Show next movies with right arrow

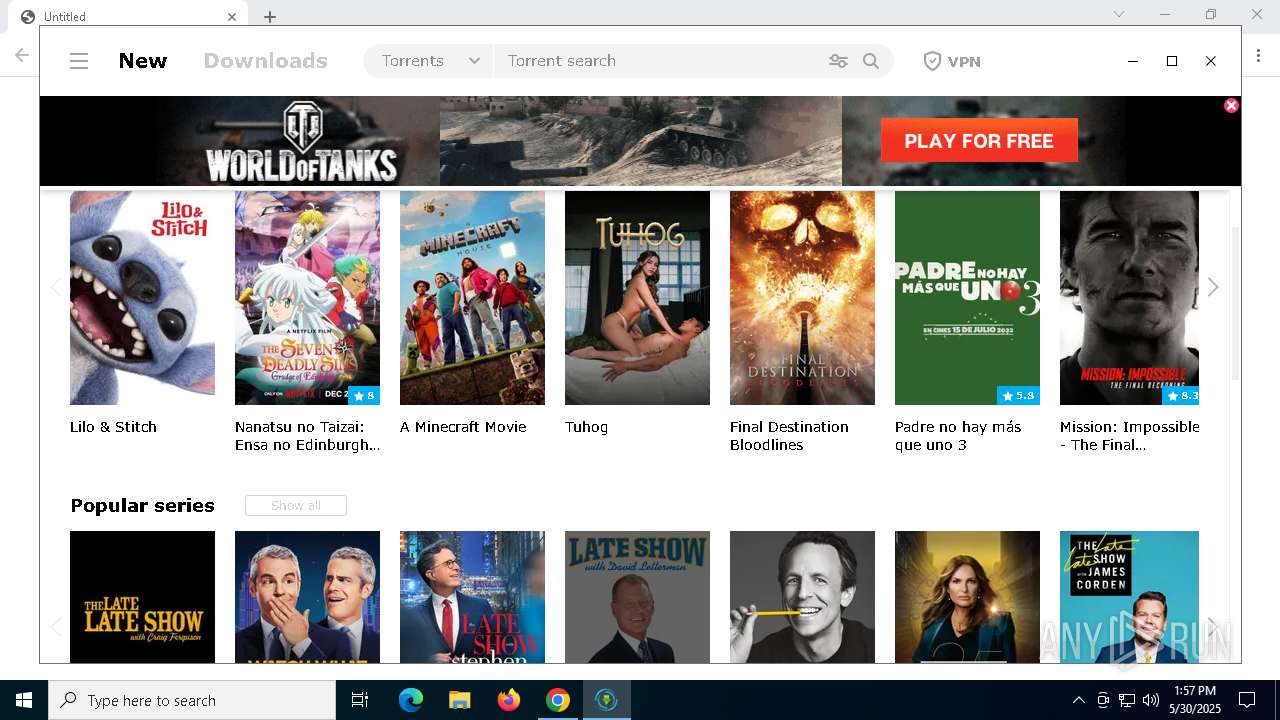(1213, 288)
